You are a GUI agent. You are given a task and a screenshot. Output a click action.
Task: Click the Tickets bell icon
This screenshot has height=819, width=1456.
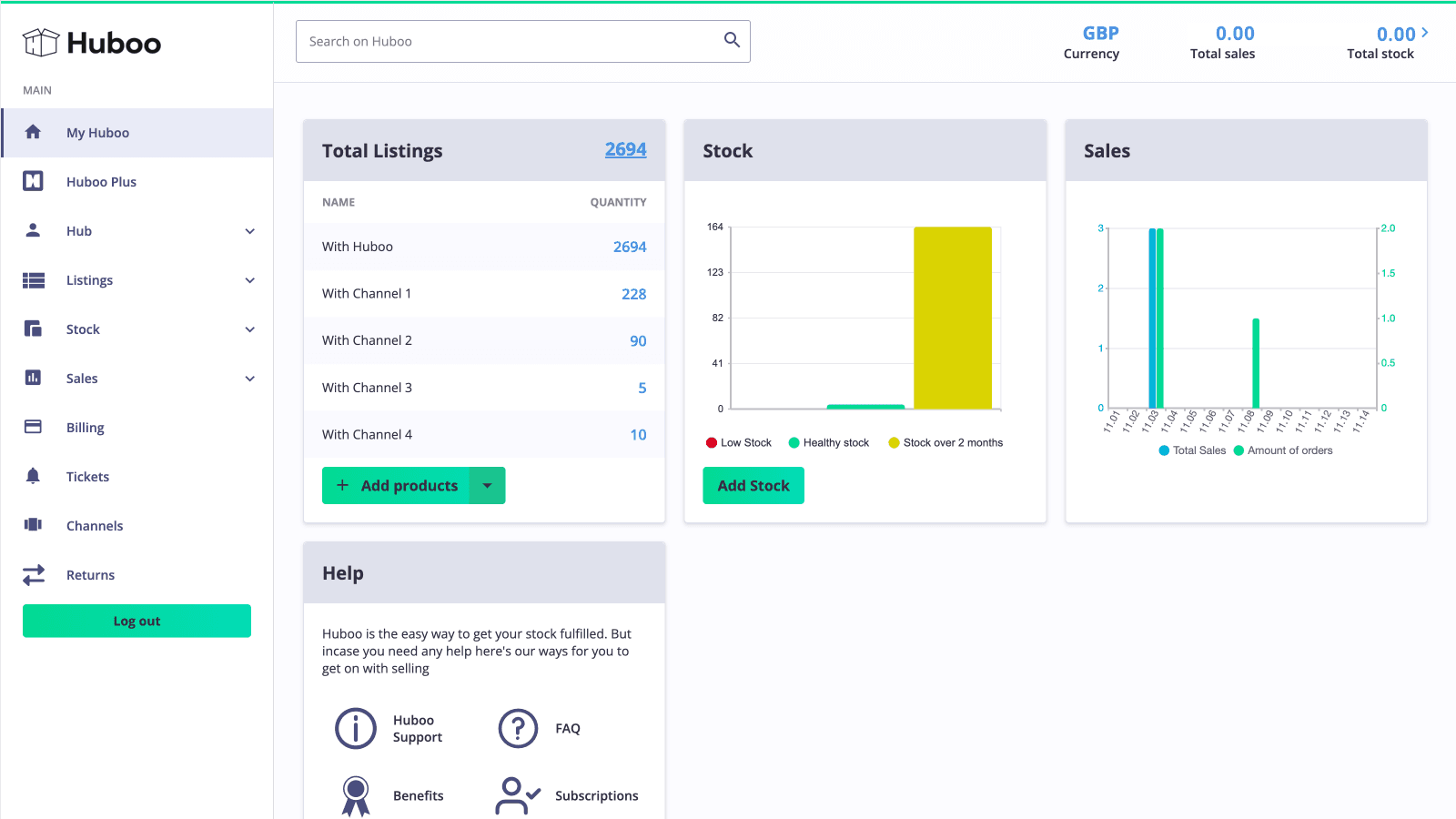[x=33, y=476]
